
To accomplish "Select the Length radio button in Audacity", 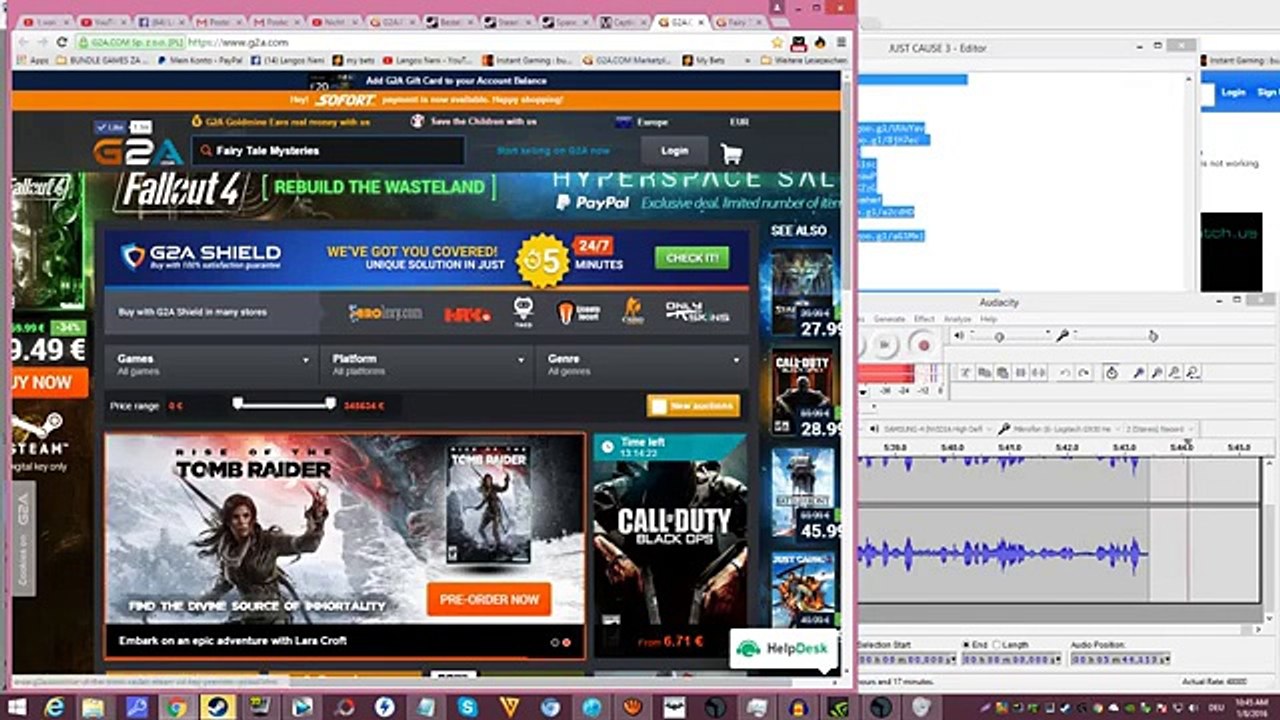I will [997, 645].
